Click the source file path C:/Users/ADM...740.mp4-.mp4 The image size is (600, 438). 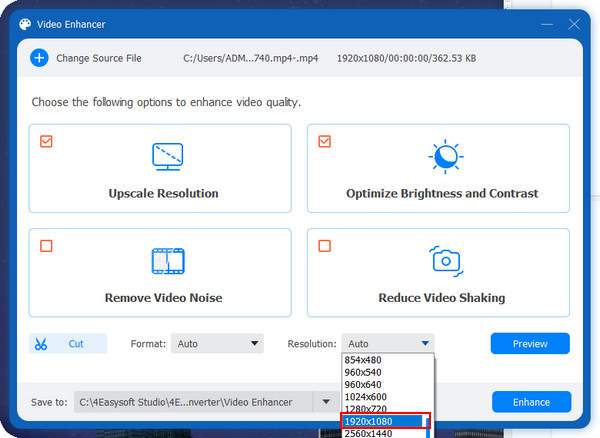251,58
